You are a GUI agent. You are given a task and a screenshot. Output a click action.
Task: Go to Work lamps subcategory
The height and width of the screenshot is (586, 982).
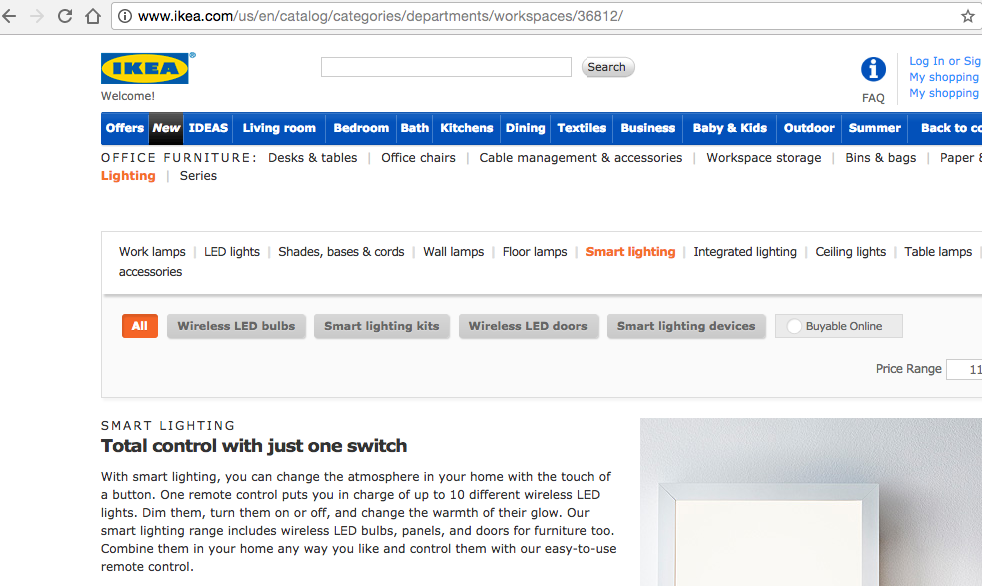[x=152, y=252]
